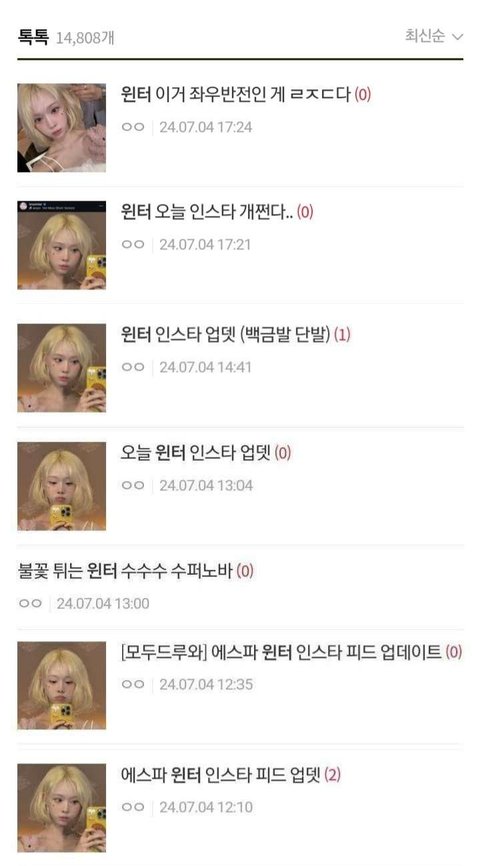Click the chevron arrow next to 최신순
The height and width of the screenshot is (866, 480).
coord(457,37)
